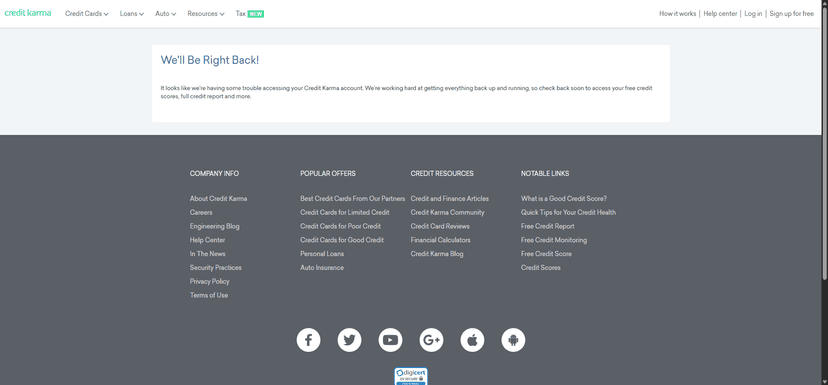This screenshot has width=828, height=385.
Task: Open the Apple app store icon
Action: pyautogui.click(x=472, y=340)
